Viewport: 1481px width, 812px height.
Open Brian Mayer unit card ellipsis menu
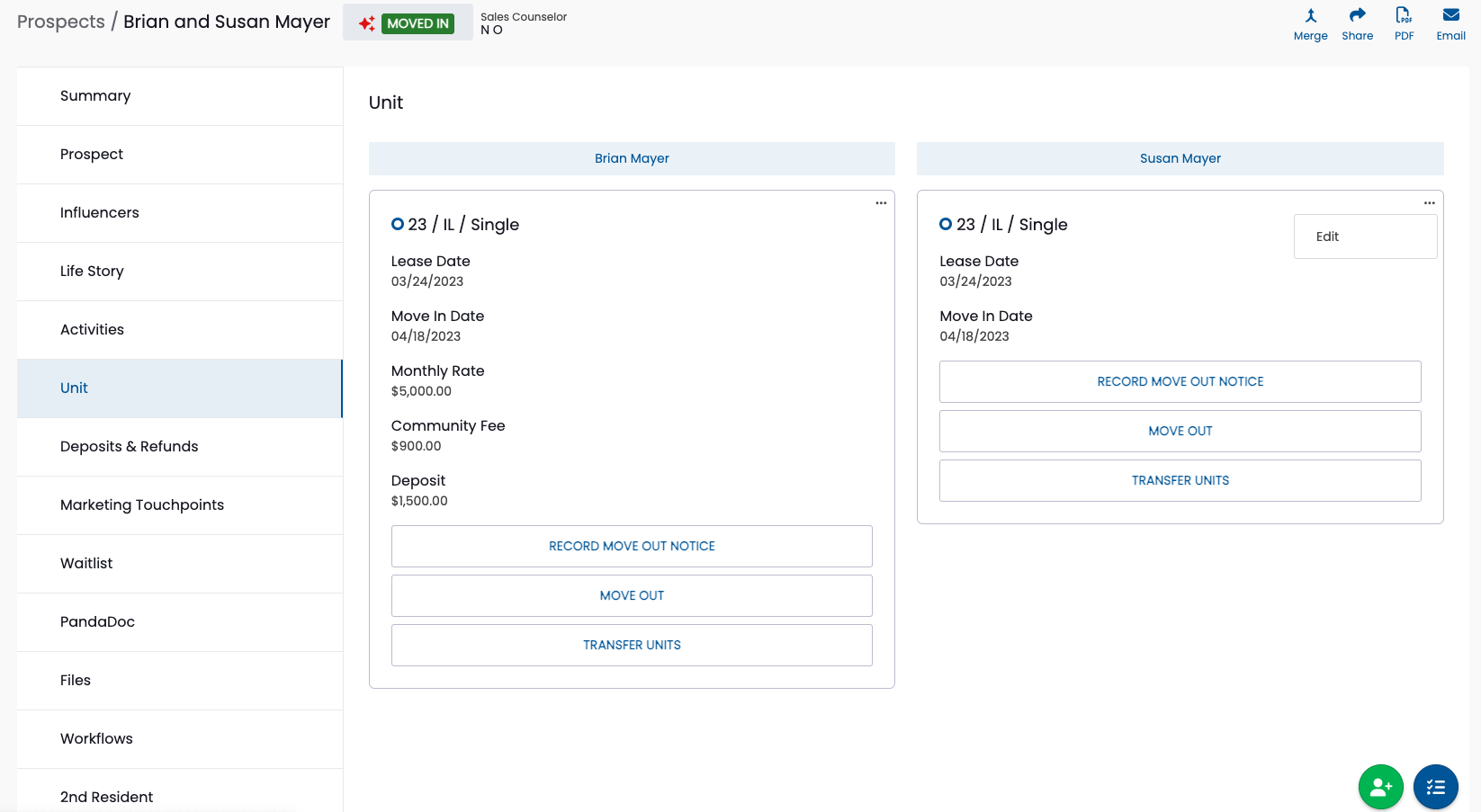(881, 203)
